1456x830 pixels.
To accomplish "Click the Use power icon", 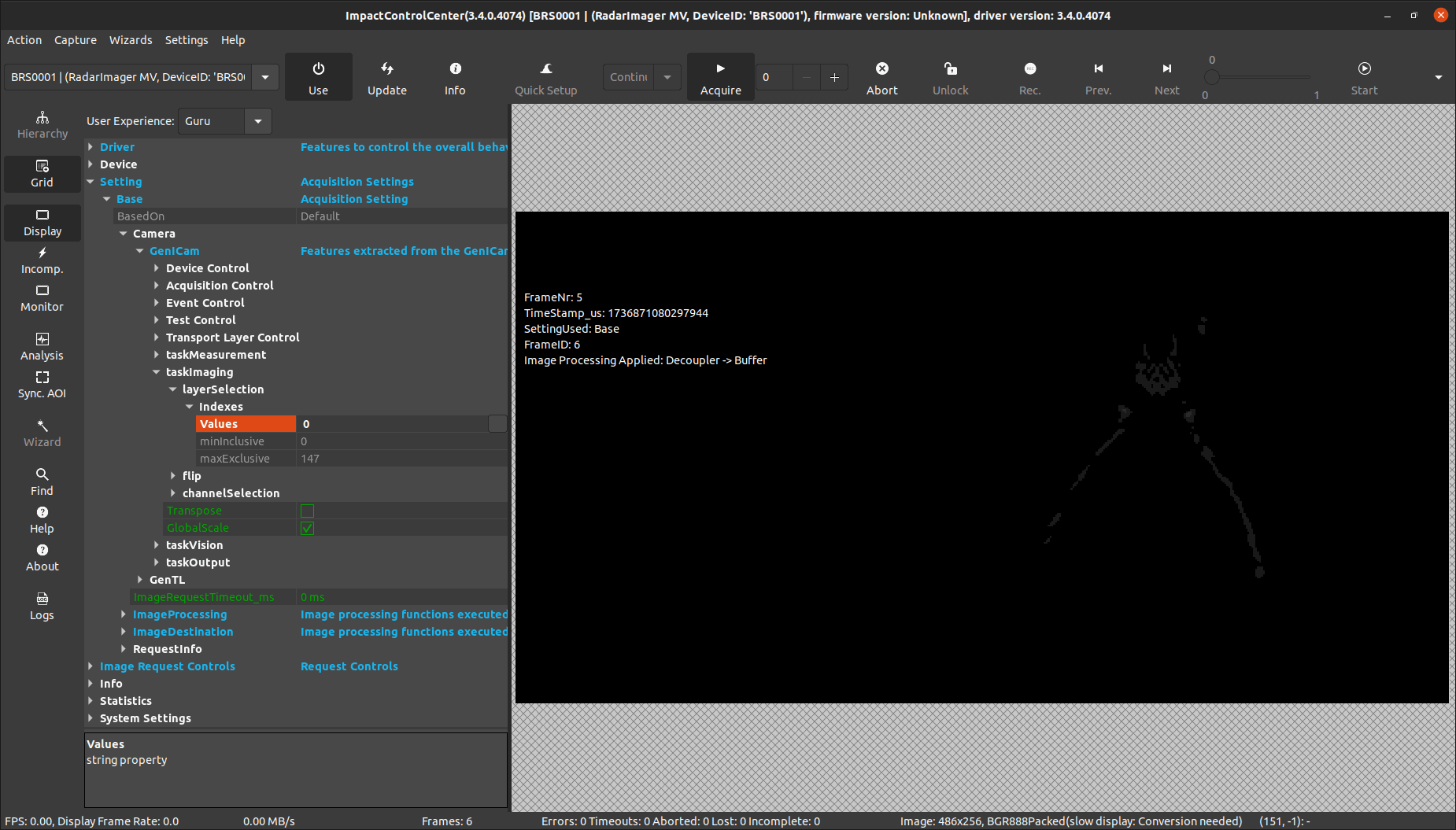I will tap(318, 69).
